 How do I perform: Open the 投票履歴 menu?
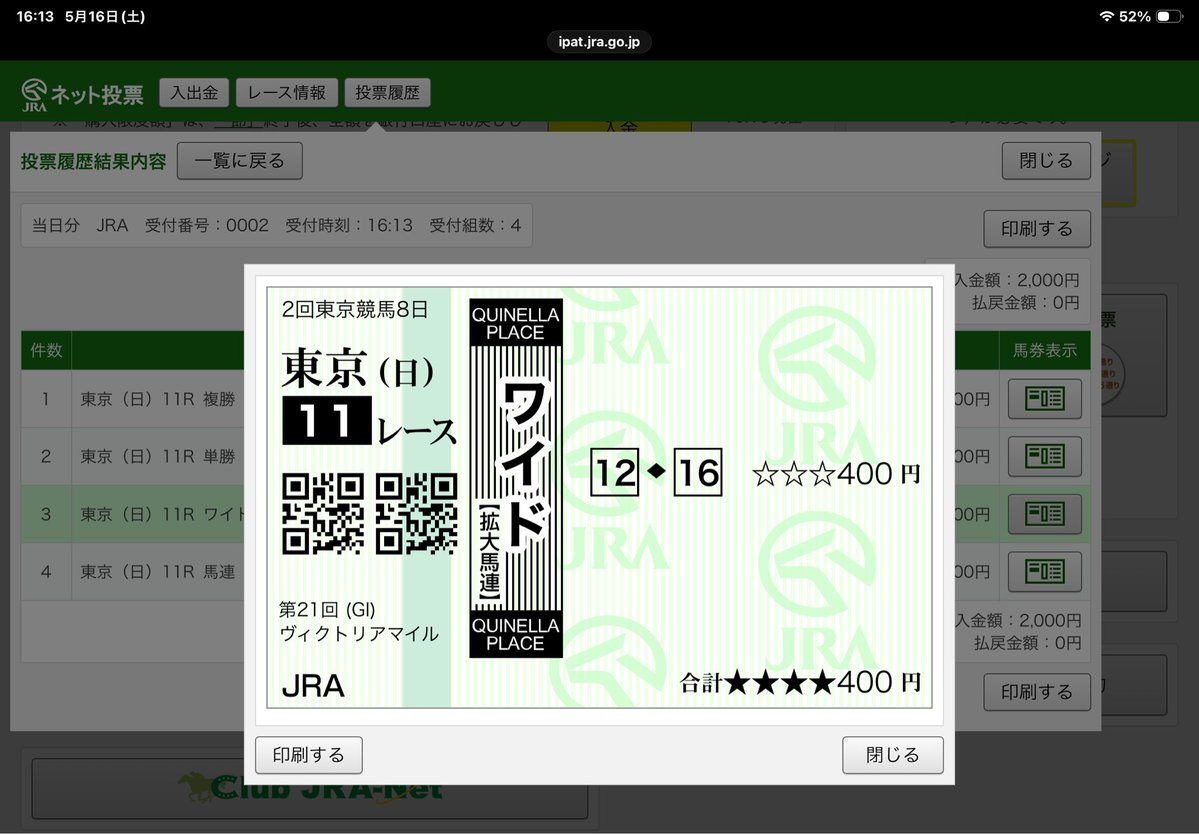click(x=388, y=93)
